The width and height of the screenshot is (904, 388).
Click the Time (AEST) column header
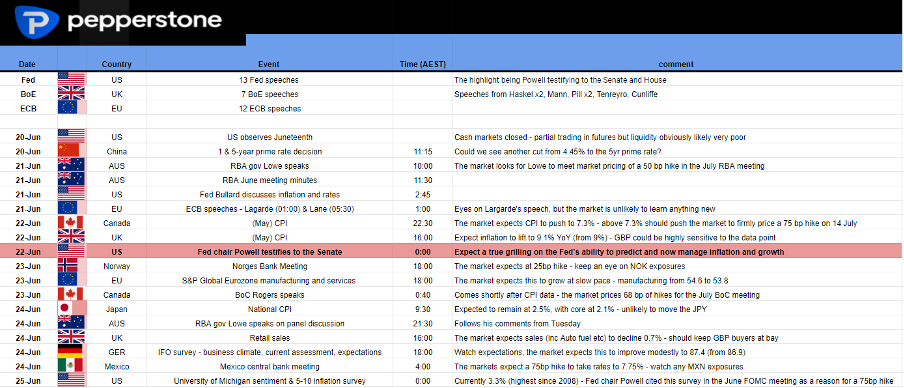click(423, 64)
